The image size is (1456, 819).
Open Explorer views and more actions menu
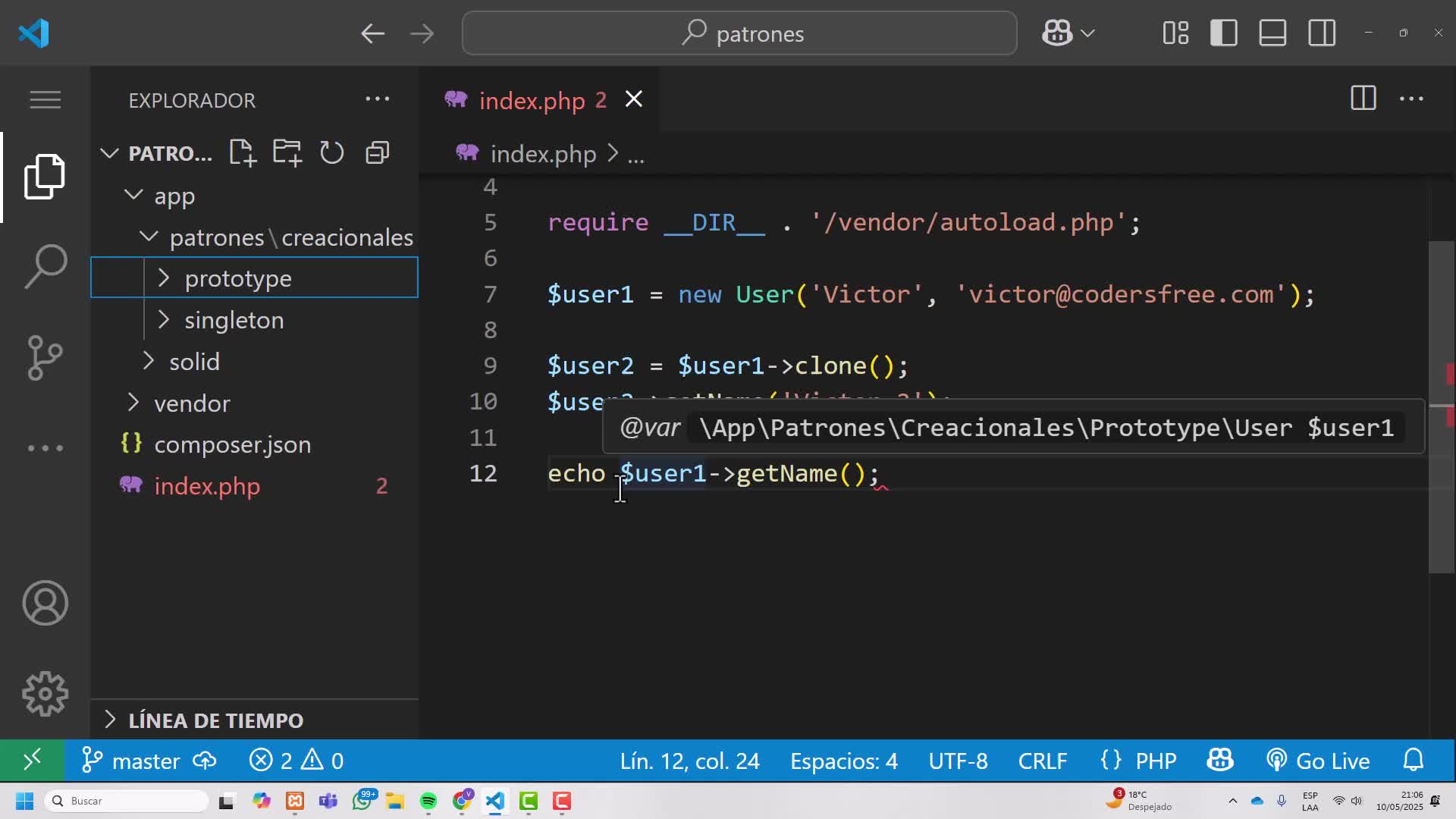click(377, 99)
